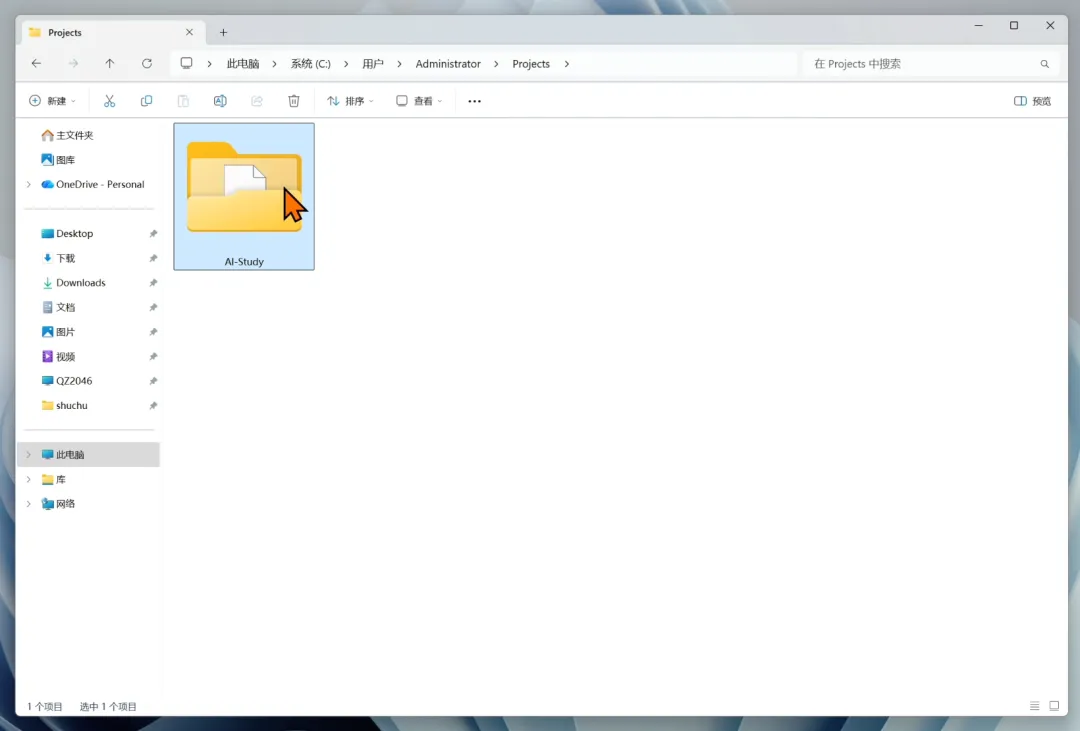Open the 查看 (View) dropdown
Screen dimensions: 1080x731
(419, 101)
